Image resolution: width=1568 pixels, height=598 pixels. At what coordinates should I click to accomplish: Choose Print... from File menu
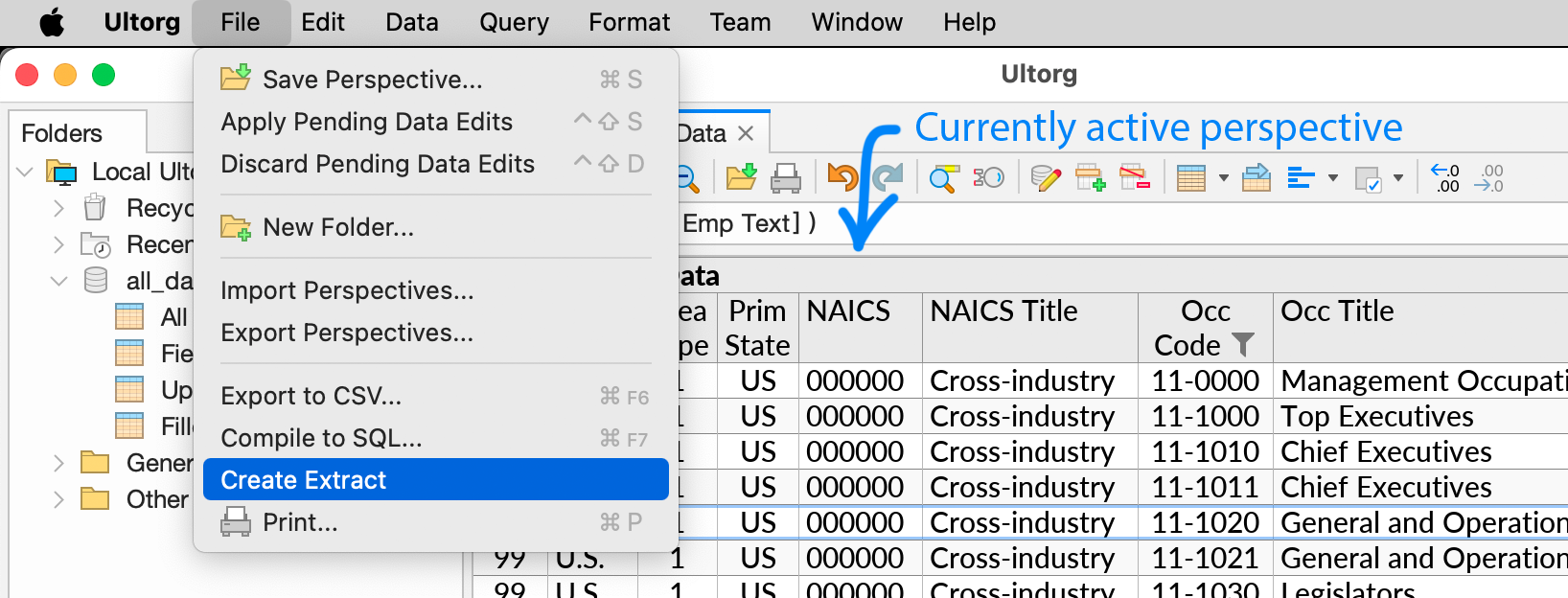click(x=436, y=522)
